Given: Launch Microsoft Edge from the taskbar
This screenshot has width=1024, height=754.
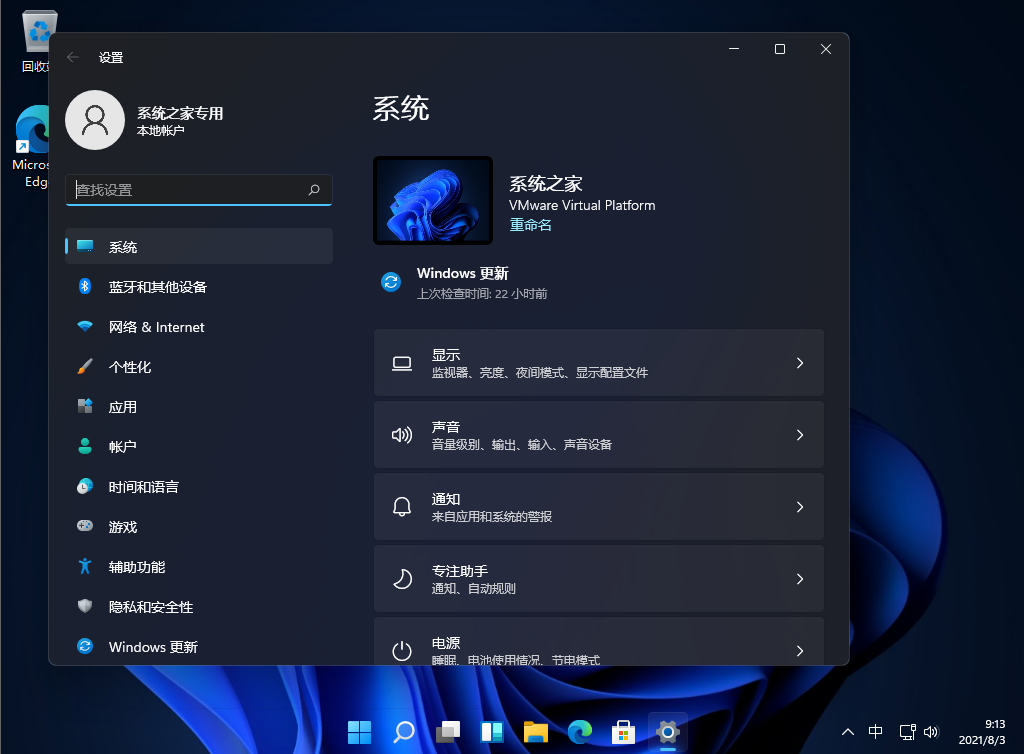Looking at the screenshot, I should click(x=579, y=732).
